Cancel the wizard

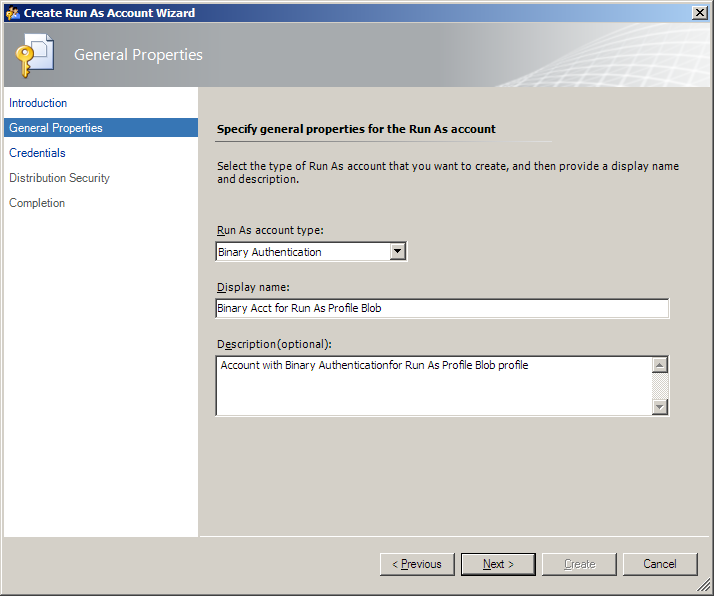(x=660, y=564)
